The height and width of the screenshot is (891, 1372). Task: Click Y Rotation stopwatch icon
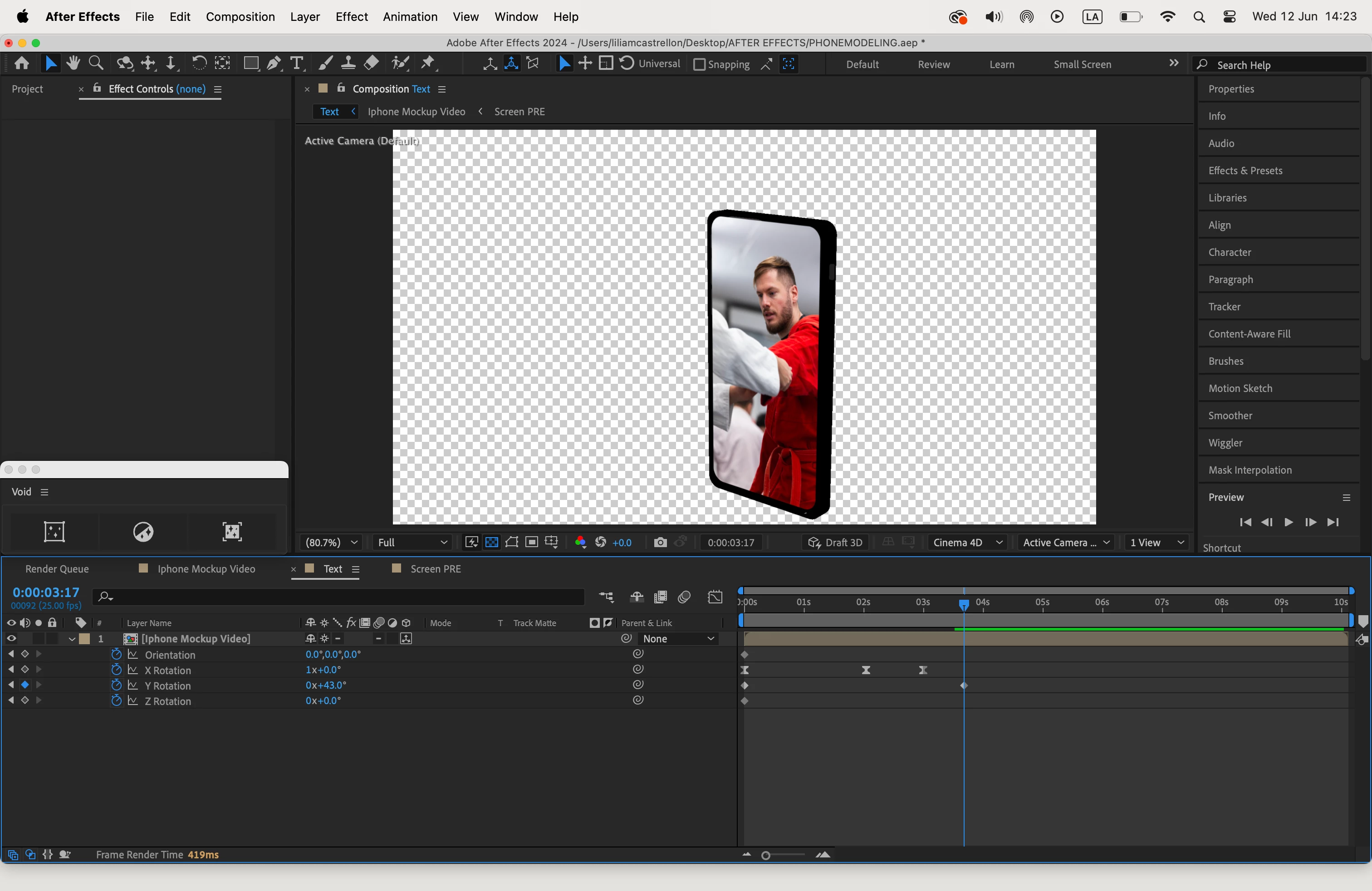tap(117, 685)
